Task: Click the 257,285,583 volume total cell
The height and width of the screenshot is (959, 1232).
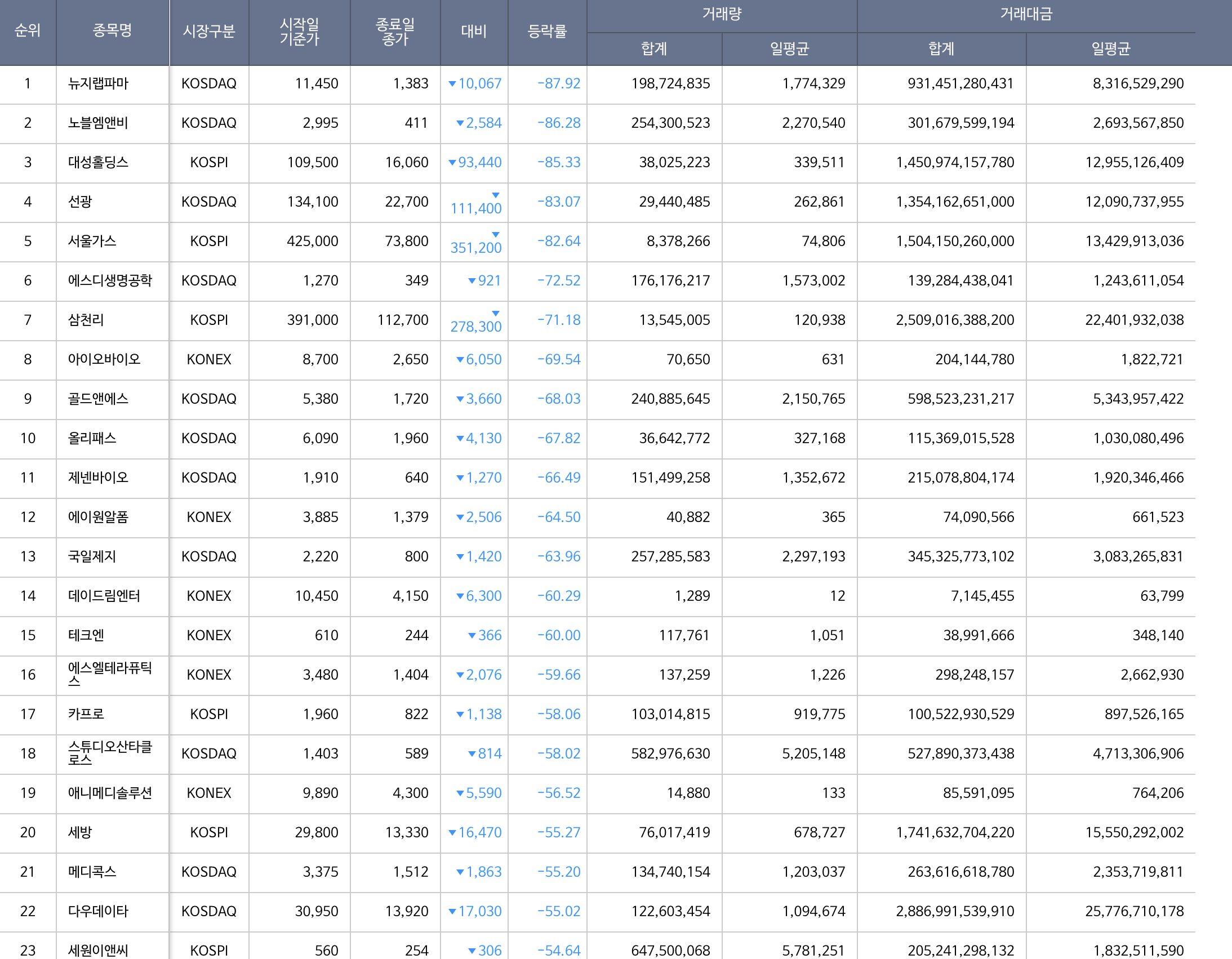Action: pos(670,557)
